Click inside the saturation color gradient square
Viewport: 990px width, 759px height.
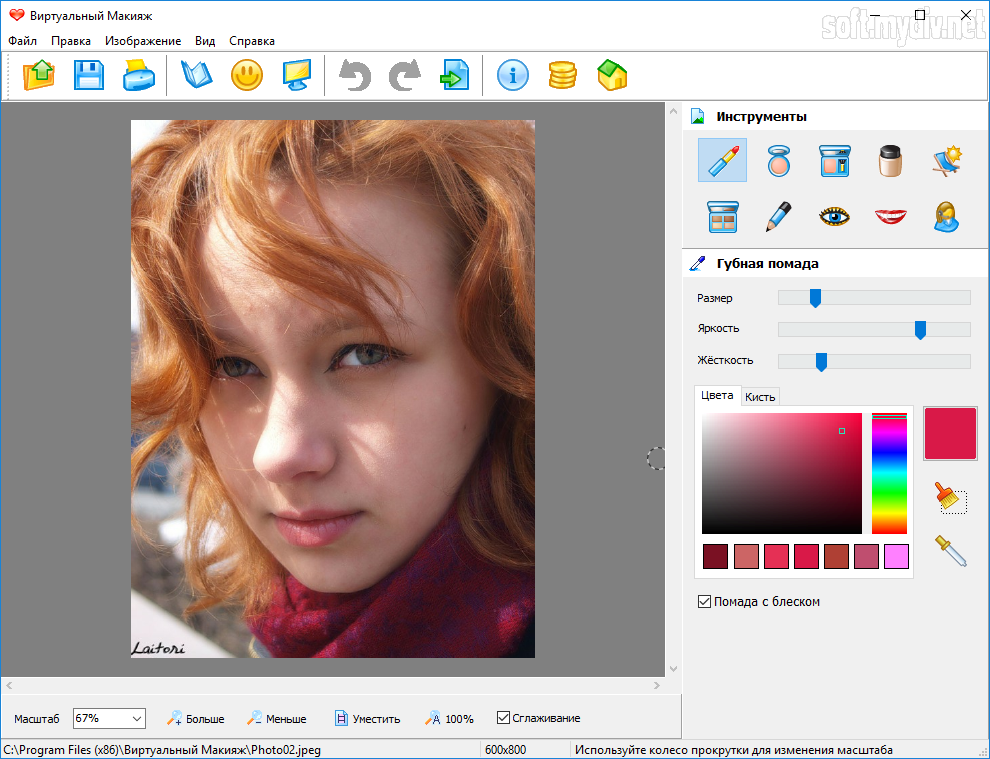tap(782, 474)
